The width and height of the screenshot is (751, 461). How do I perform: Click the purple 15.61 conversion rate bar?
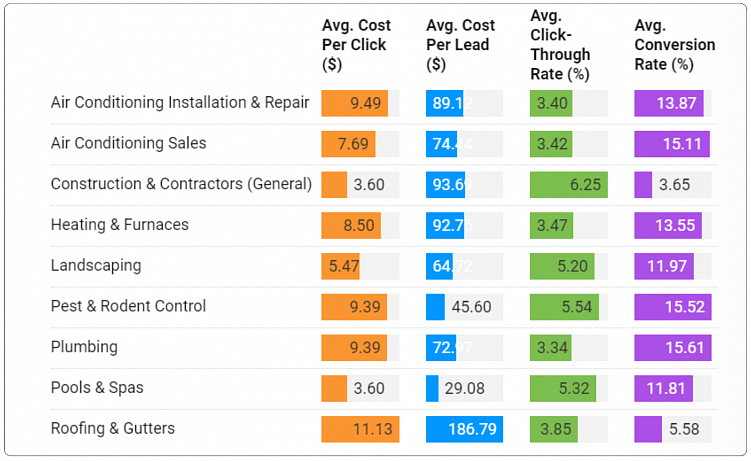pyautogui.click(x=673, y=348)
